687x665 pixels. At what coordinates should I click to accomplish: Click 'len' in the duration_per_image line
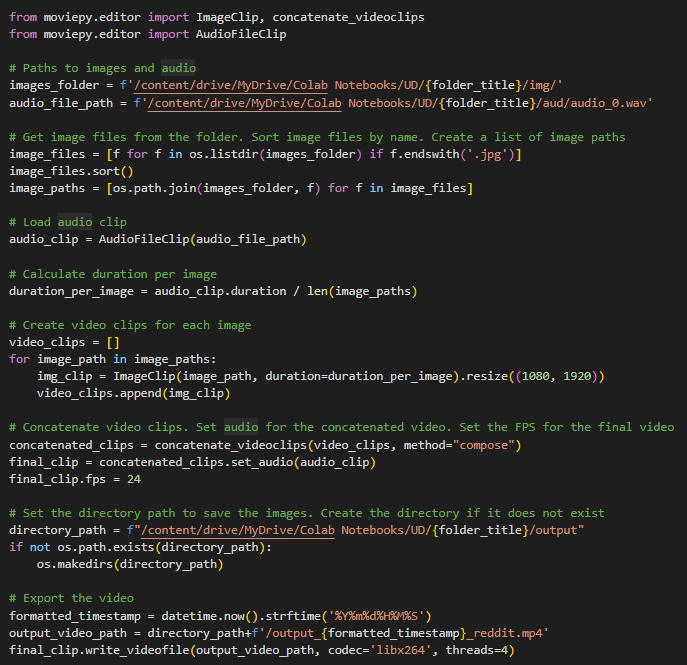[318, 291]
